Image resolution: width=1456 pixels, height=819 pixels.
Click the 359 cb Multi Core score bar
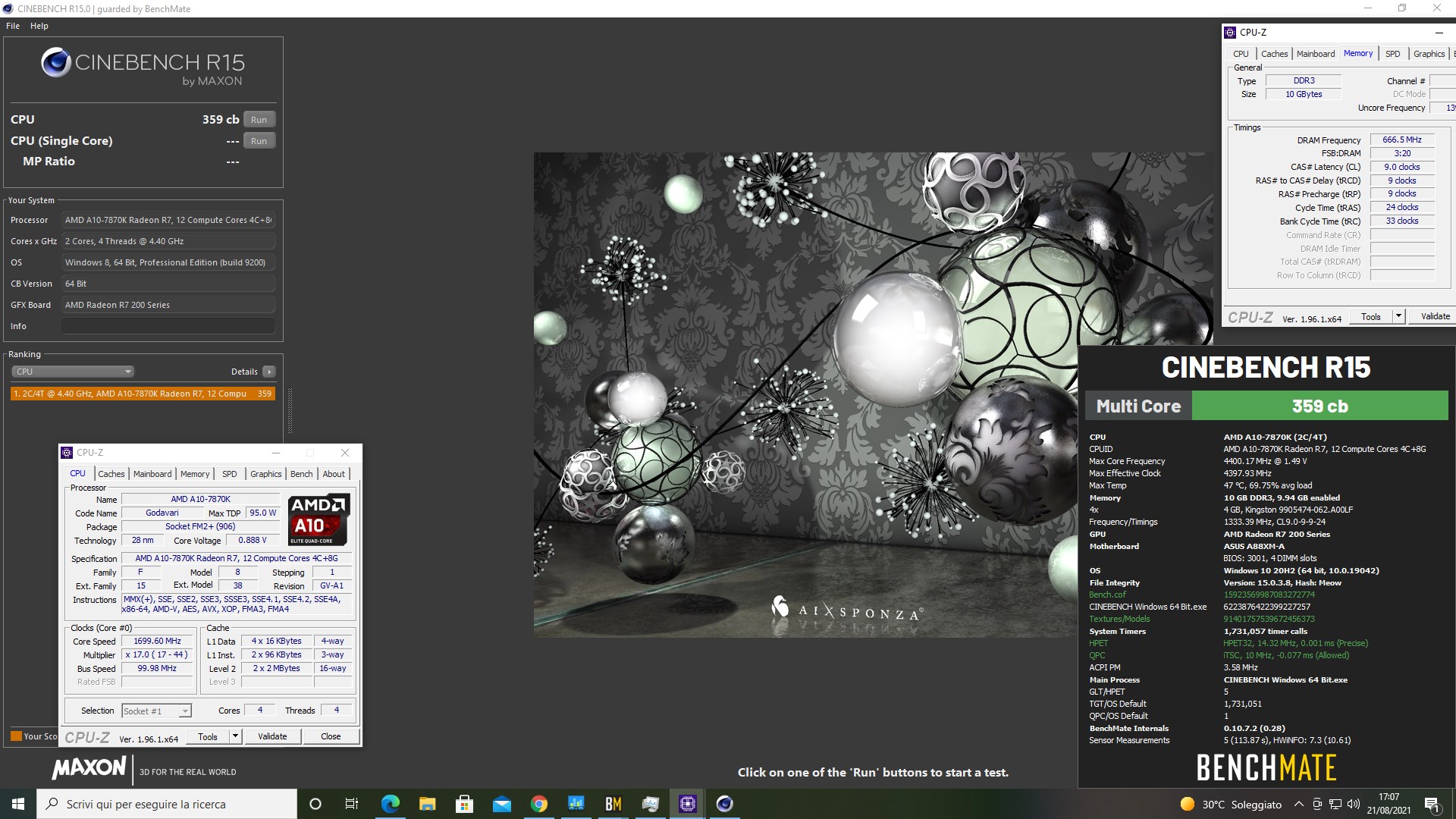1319,406
